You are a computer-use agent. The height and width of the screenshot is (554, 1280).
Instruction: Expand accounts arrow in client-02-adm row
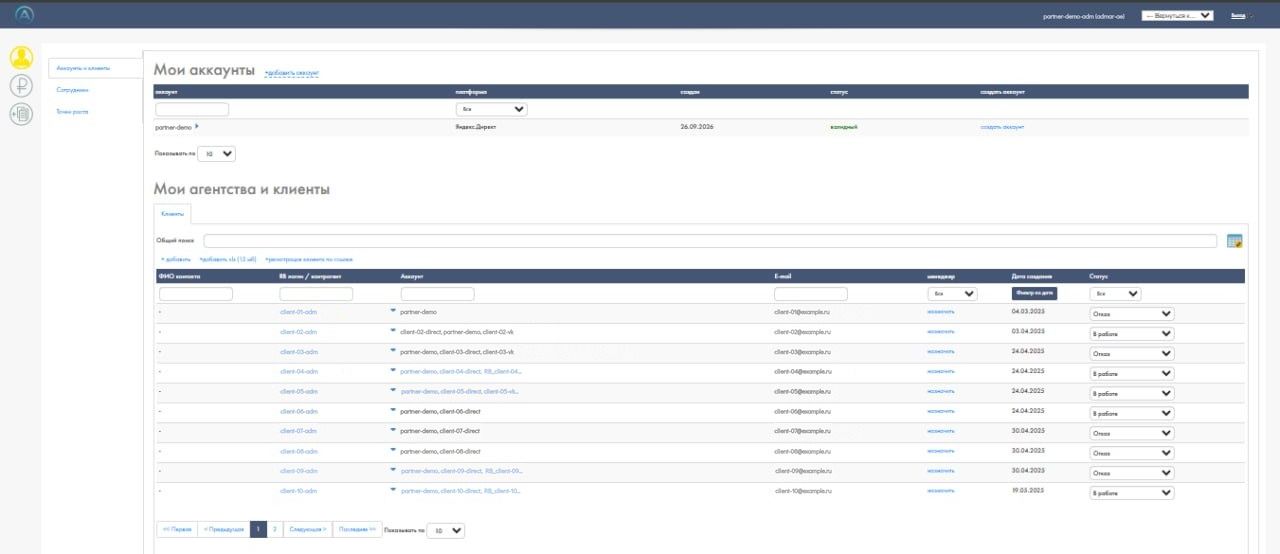click(393, 331)
